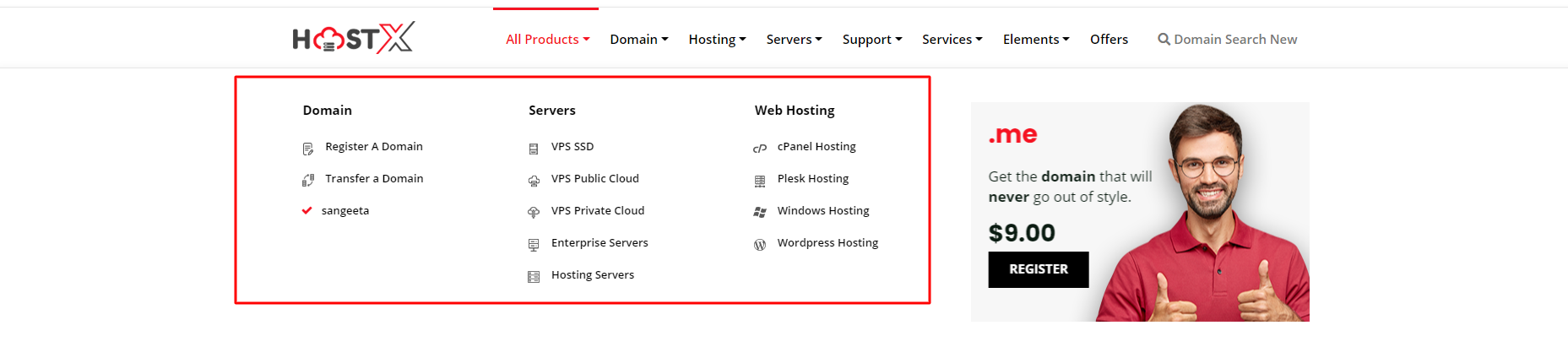Click the search magnifier icon
The image size is (1568, 347).
tap(1164, 39)
